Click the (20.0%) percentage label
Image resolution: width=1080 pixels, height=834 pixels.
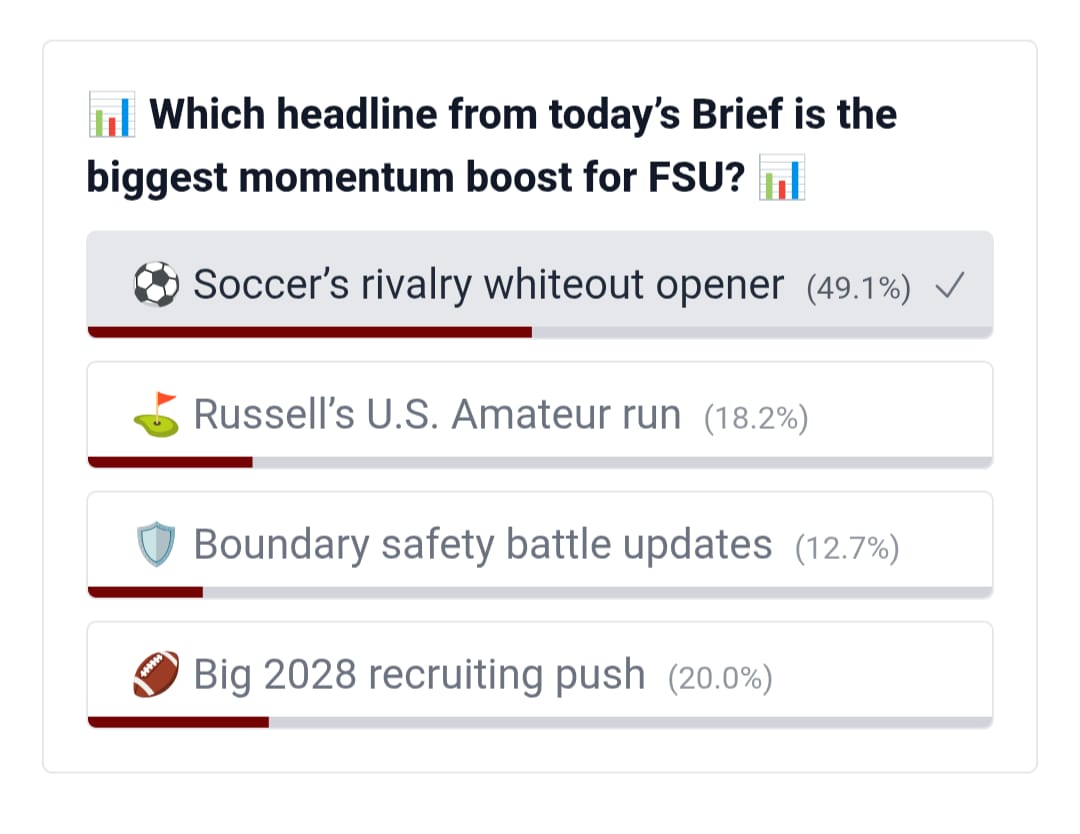(x=720, y=678)
